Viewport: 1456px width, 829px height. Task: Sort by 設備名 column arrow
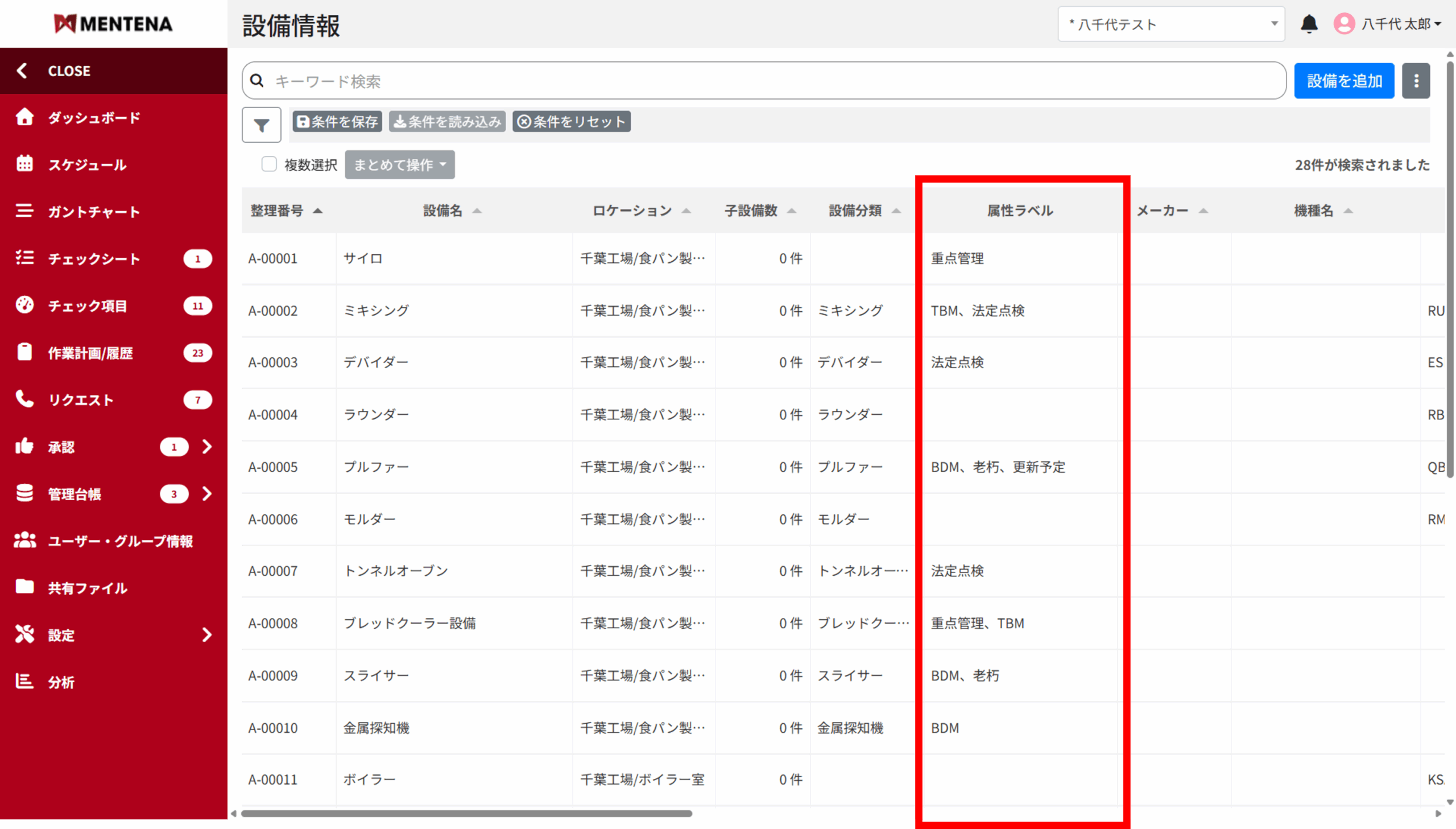click(x=477, y=211)
